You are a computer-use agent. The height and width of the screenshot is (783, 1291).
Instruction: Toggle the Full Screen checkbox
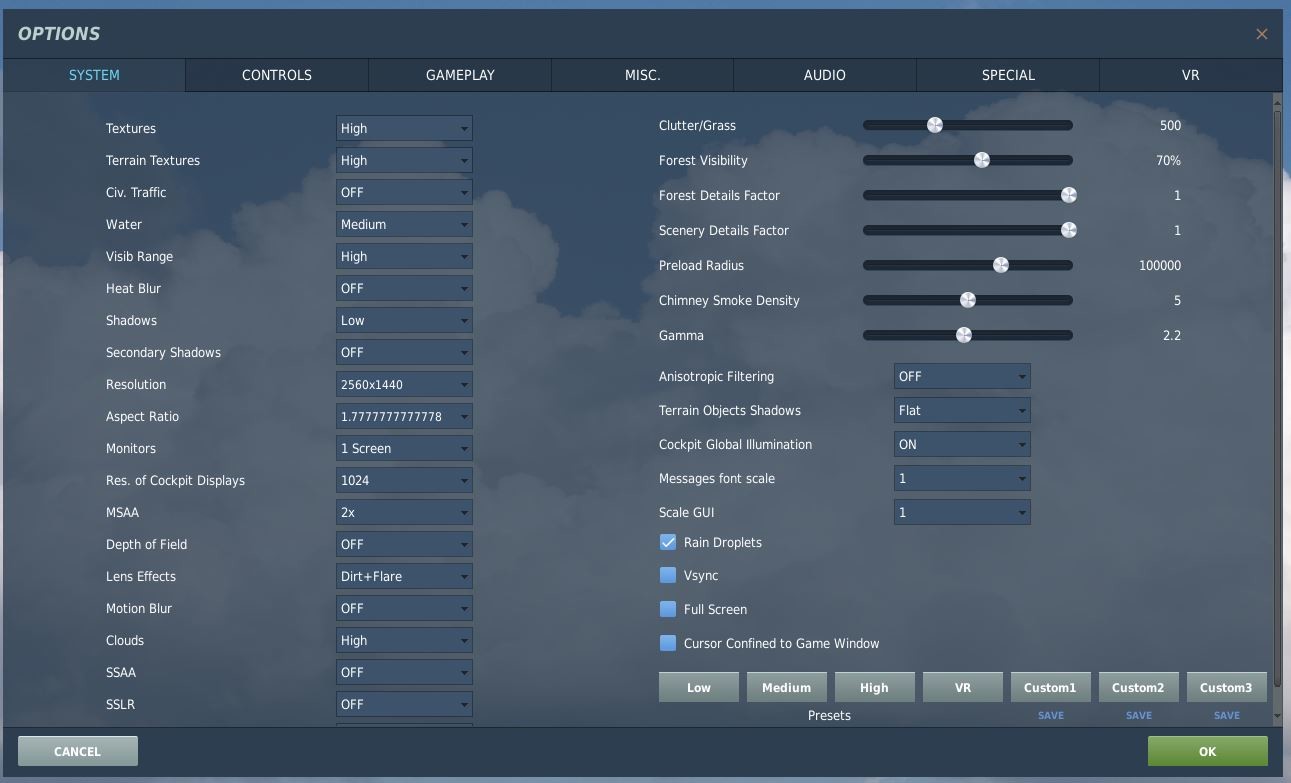coord(668,609)
